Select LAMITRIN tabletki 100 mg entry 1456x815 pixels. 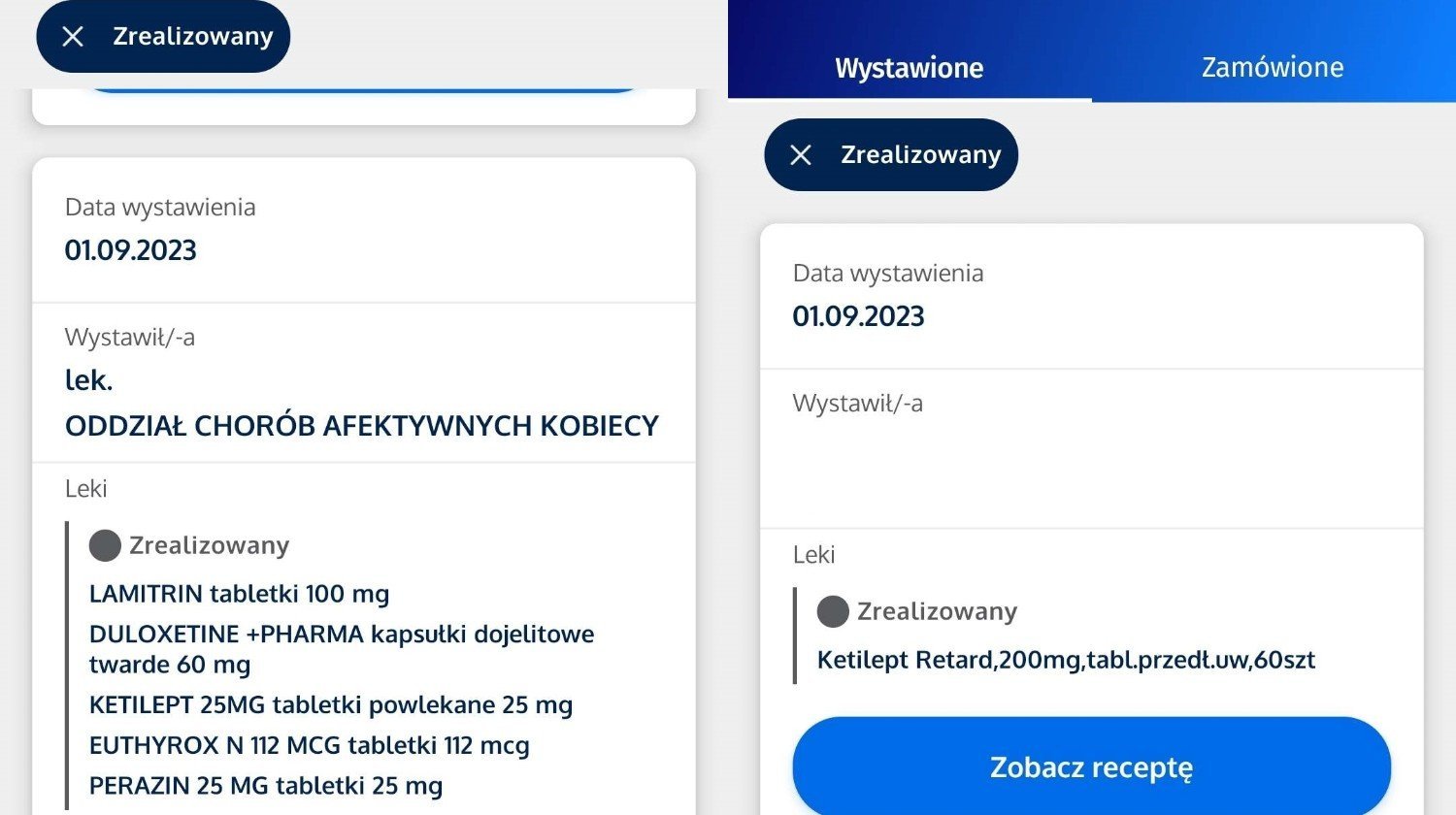[239, 594]
